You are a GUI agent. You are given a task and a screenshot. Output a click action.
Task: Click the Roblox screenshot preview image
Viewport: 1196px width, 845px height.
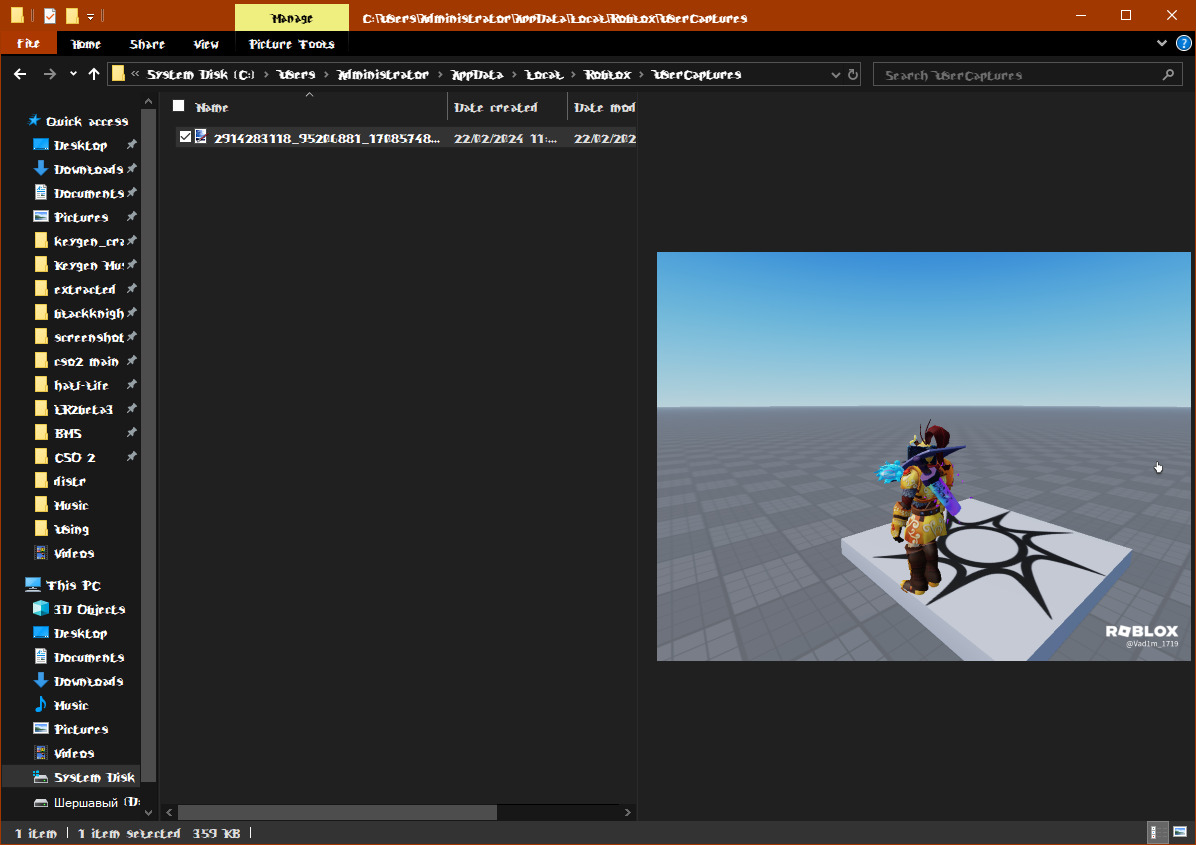click(923, 456)
